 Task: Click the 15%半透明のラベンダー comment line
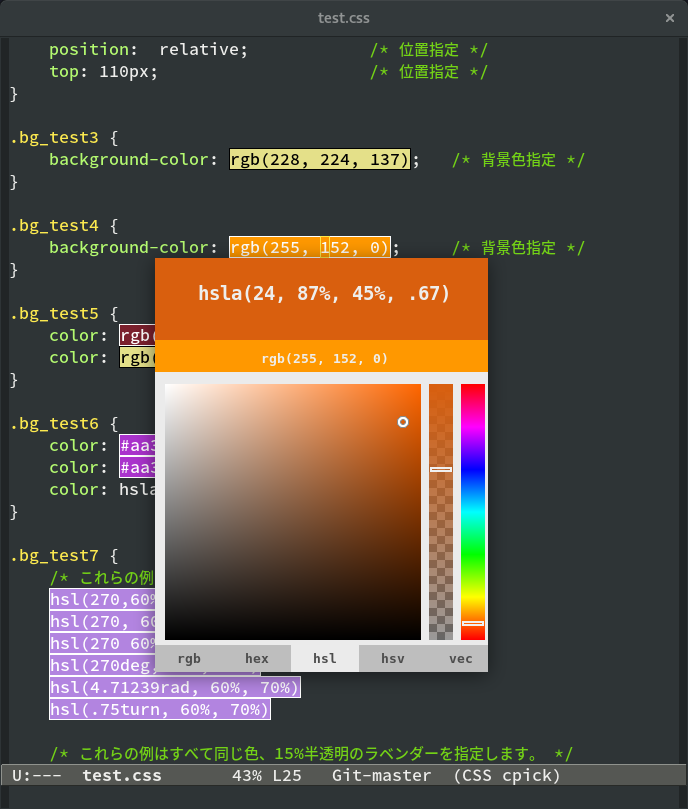point(311,754)
